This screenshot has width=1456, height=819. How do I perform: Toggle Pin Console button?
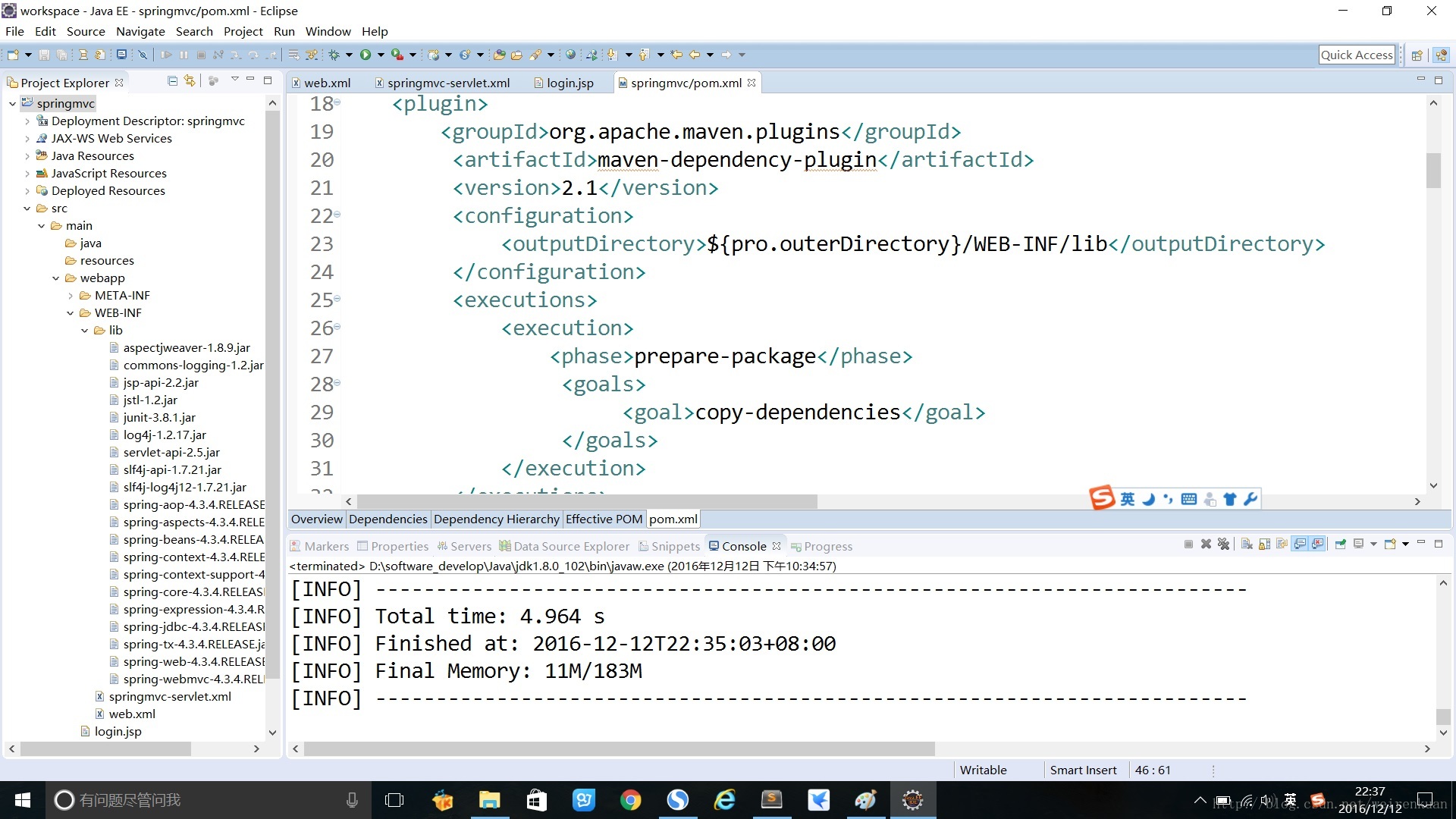pyautogui.click(x=1340, y=544)
